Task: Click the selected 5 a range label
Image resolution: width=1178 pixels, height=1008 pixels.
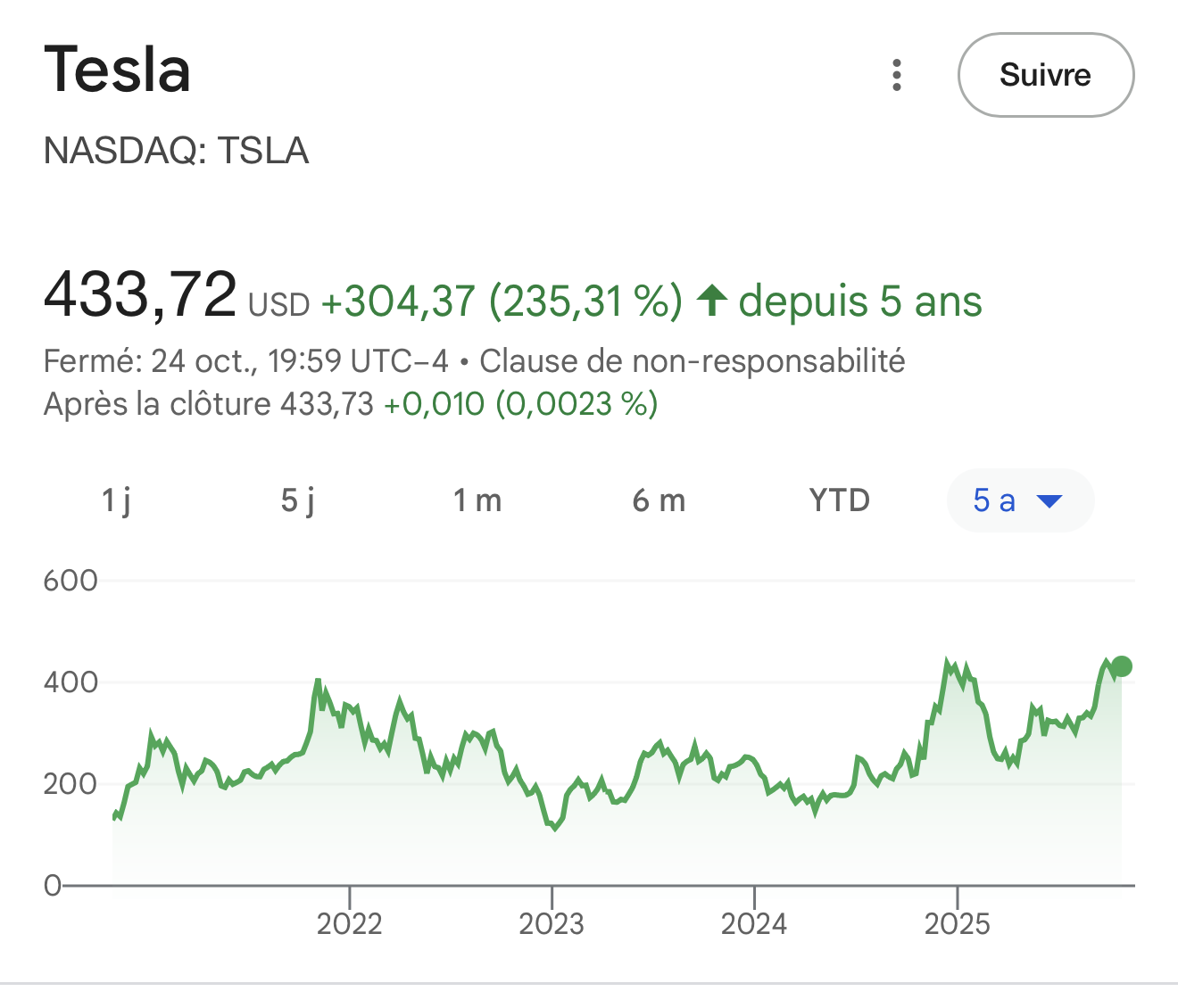Action: (x=994, y=500)
